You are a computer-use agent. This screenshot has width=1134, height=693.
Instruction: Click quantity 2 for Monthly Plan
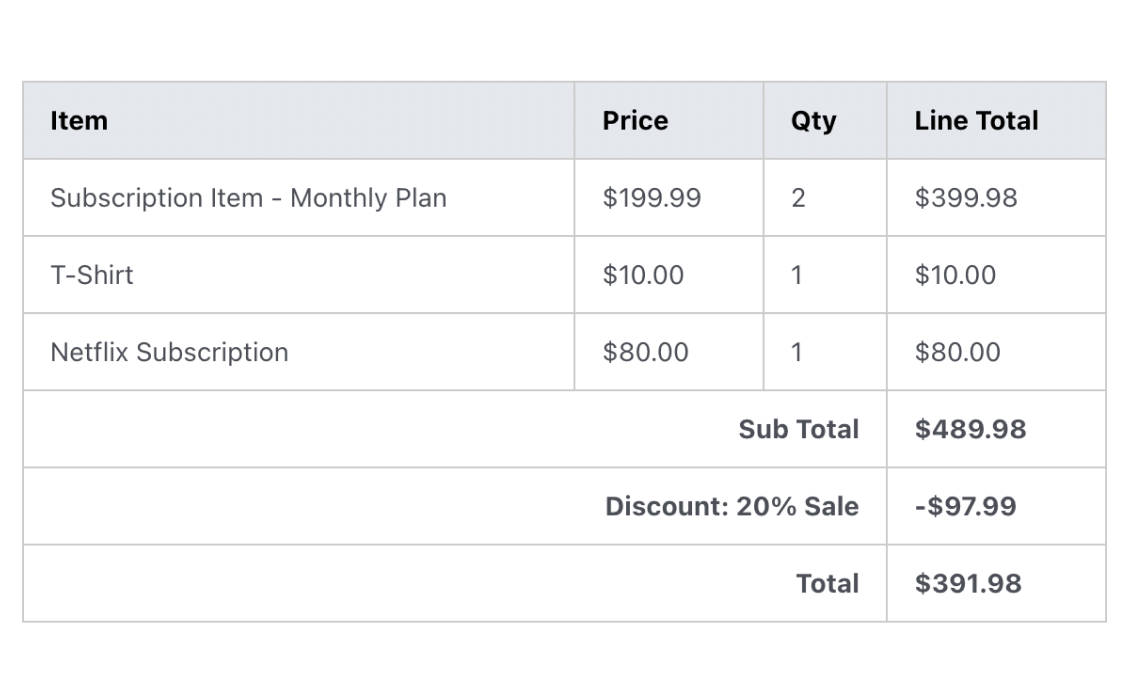pos(798,198)
